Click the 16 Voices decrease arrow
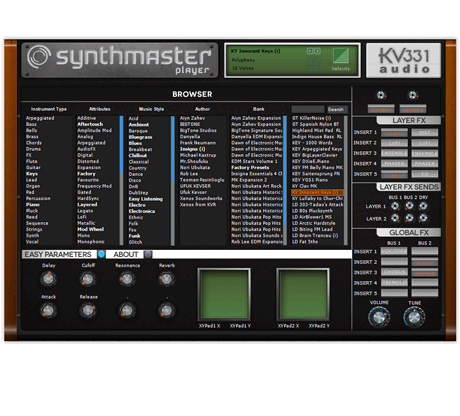Image resolution: width=460 pixels, height=416 pixels. (x=310, y=68)
